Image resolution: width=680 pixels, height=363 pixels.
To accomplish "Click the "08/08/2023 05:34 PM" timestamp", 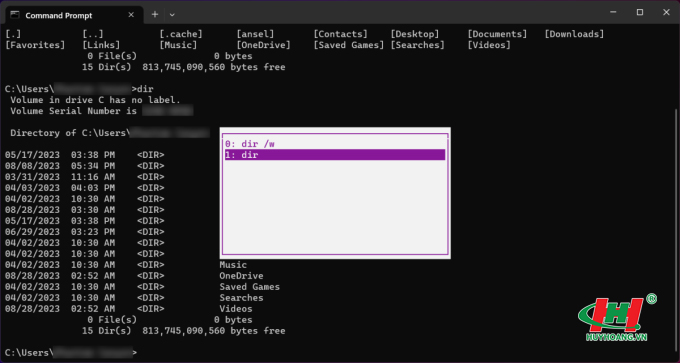I will point(60,166).
